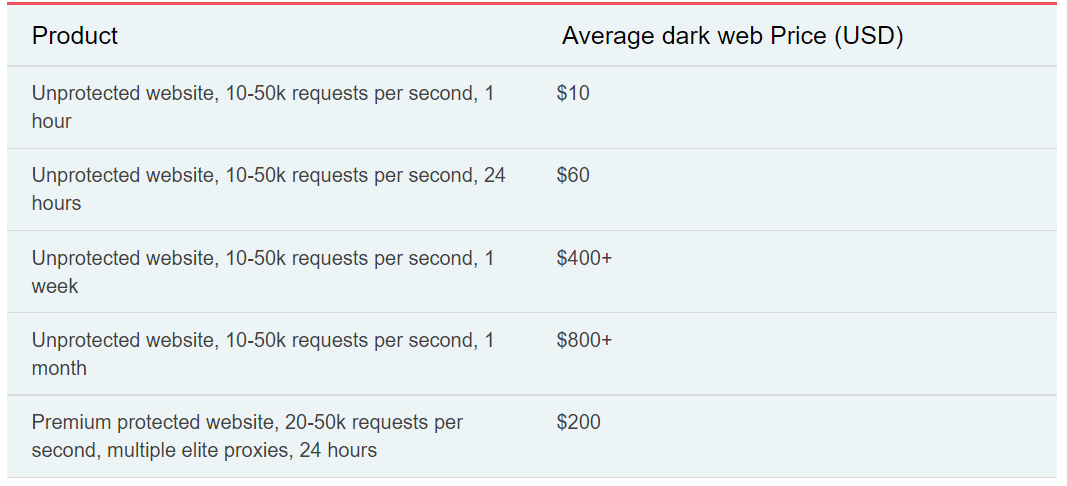1067x486 pixels.
Task: Select the unprotected website 1 month product text
Action: [262, 340]
